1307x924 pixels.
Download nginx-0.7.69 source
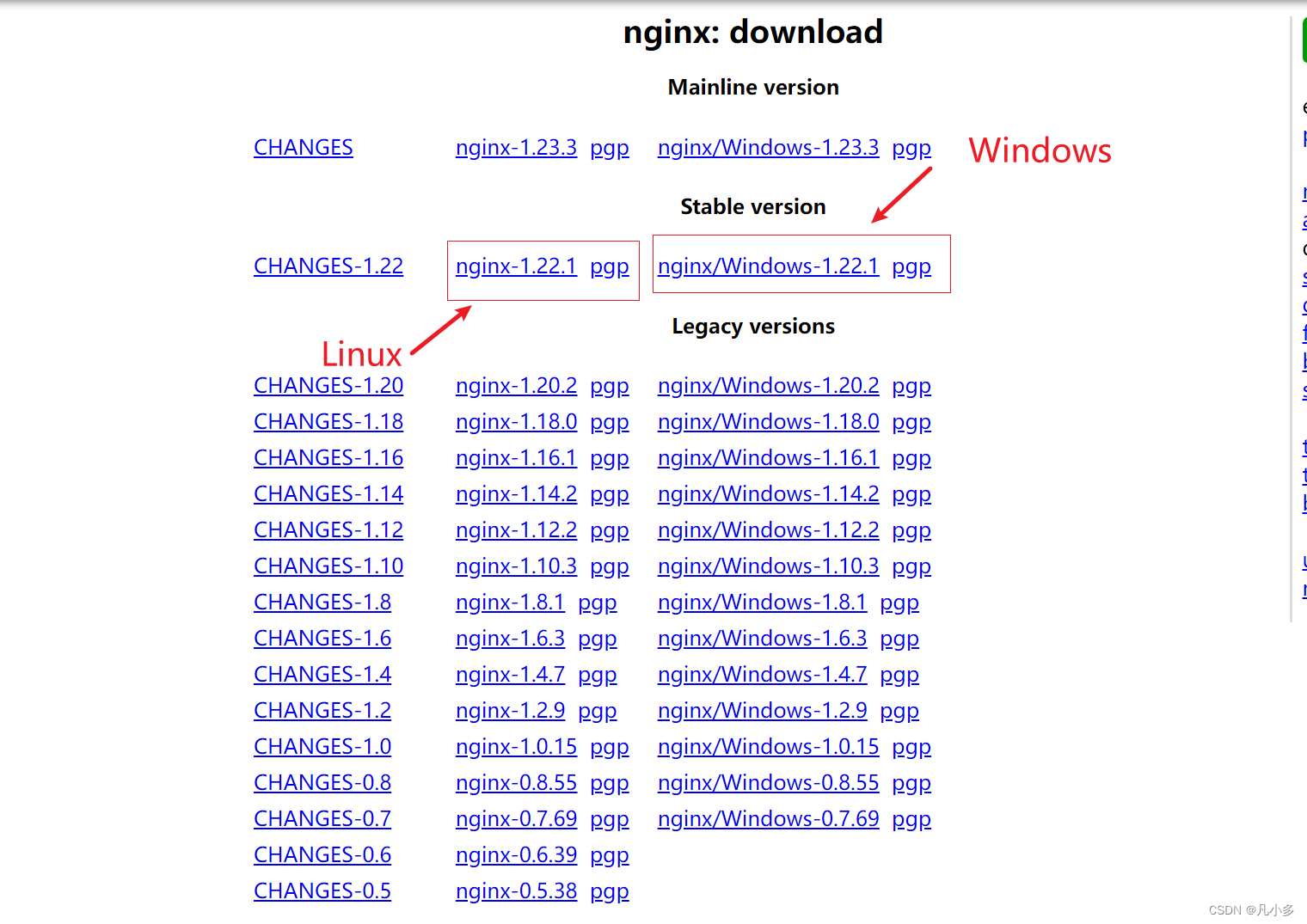click(x=516, y=819)
